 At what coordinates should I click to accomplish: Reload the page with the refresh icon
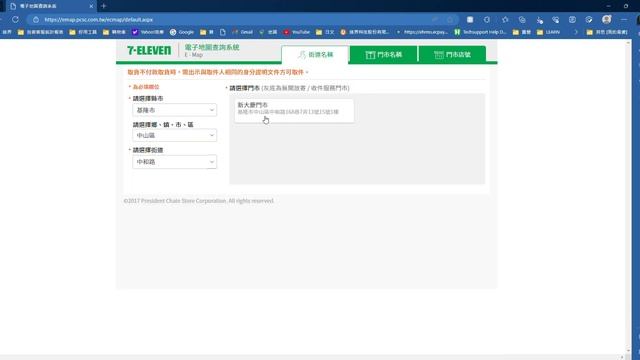pyautogui.click(x=16, y=19)
